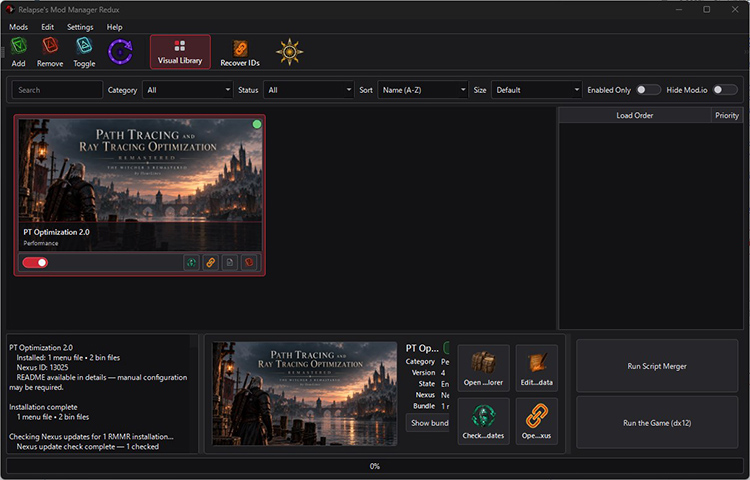Click the Check...dates button in details panel
Image resolution: width=750 pixels, height=480 pixels.
(x=483, y=421)
